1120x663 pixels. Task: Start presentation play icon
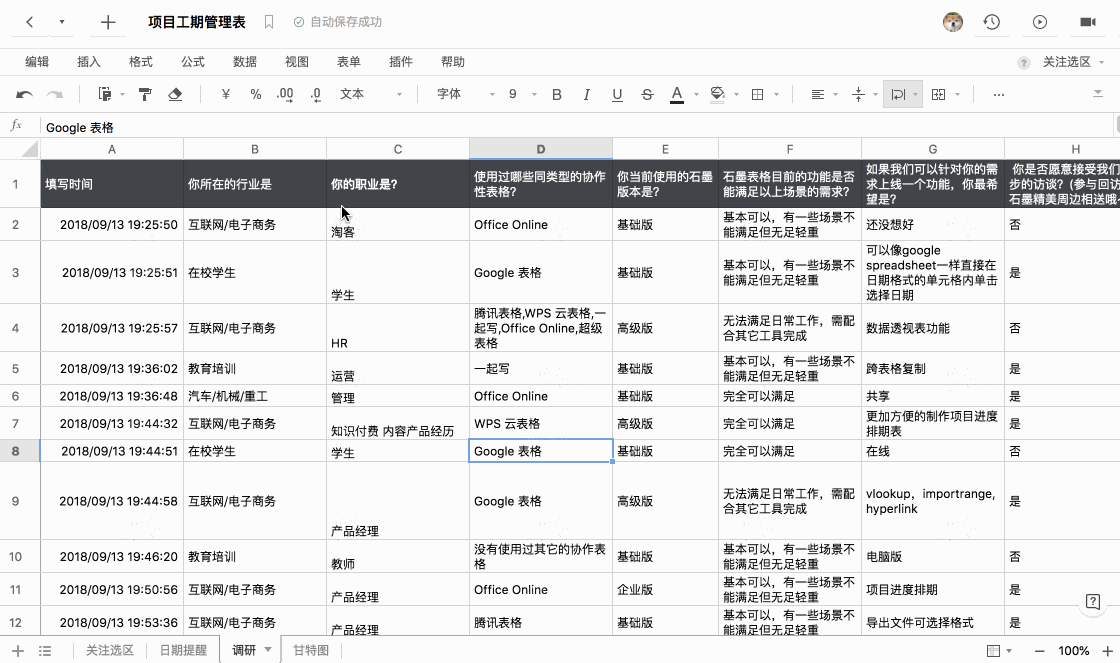[x=1040, y=22]
